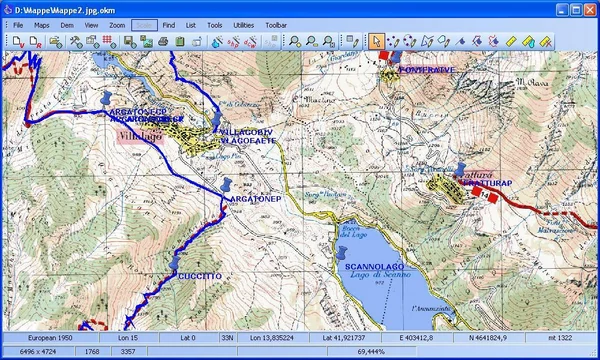Expand the Tools menu

215,25
